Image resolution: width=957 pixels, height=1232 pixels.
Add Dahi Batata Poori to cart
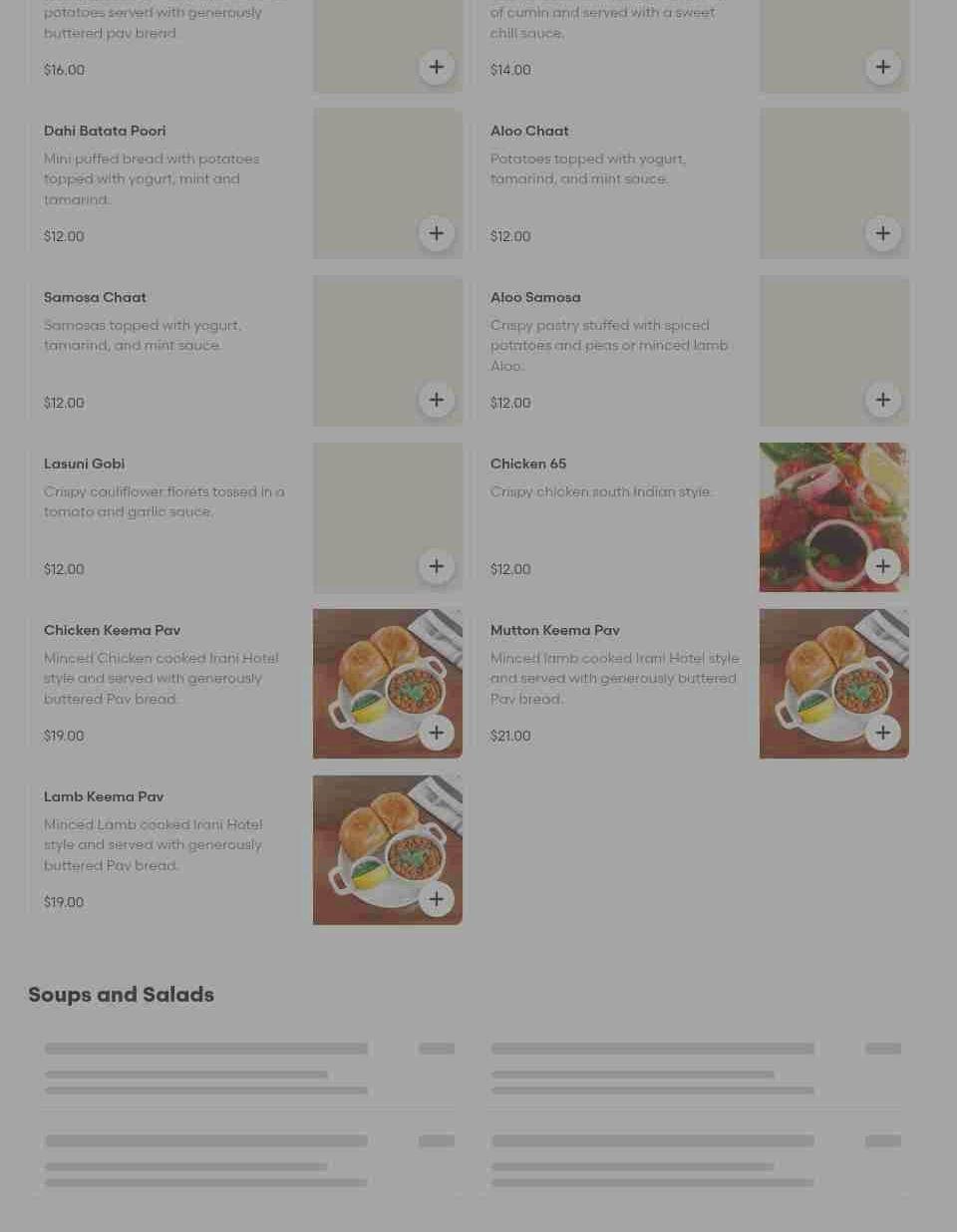437,233
